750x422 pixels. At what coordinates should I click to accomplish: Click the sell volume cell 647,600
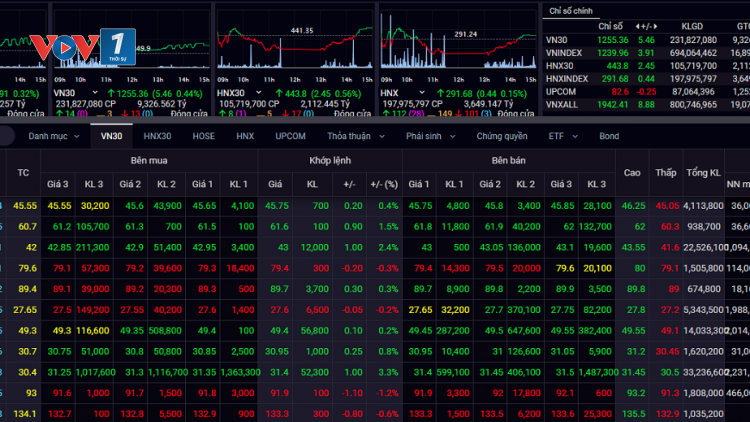click(524, 331)
